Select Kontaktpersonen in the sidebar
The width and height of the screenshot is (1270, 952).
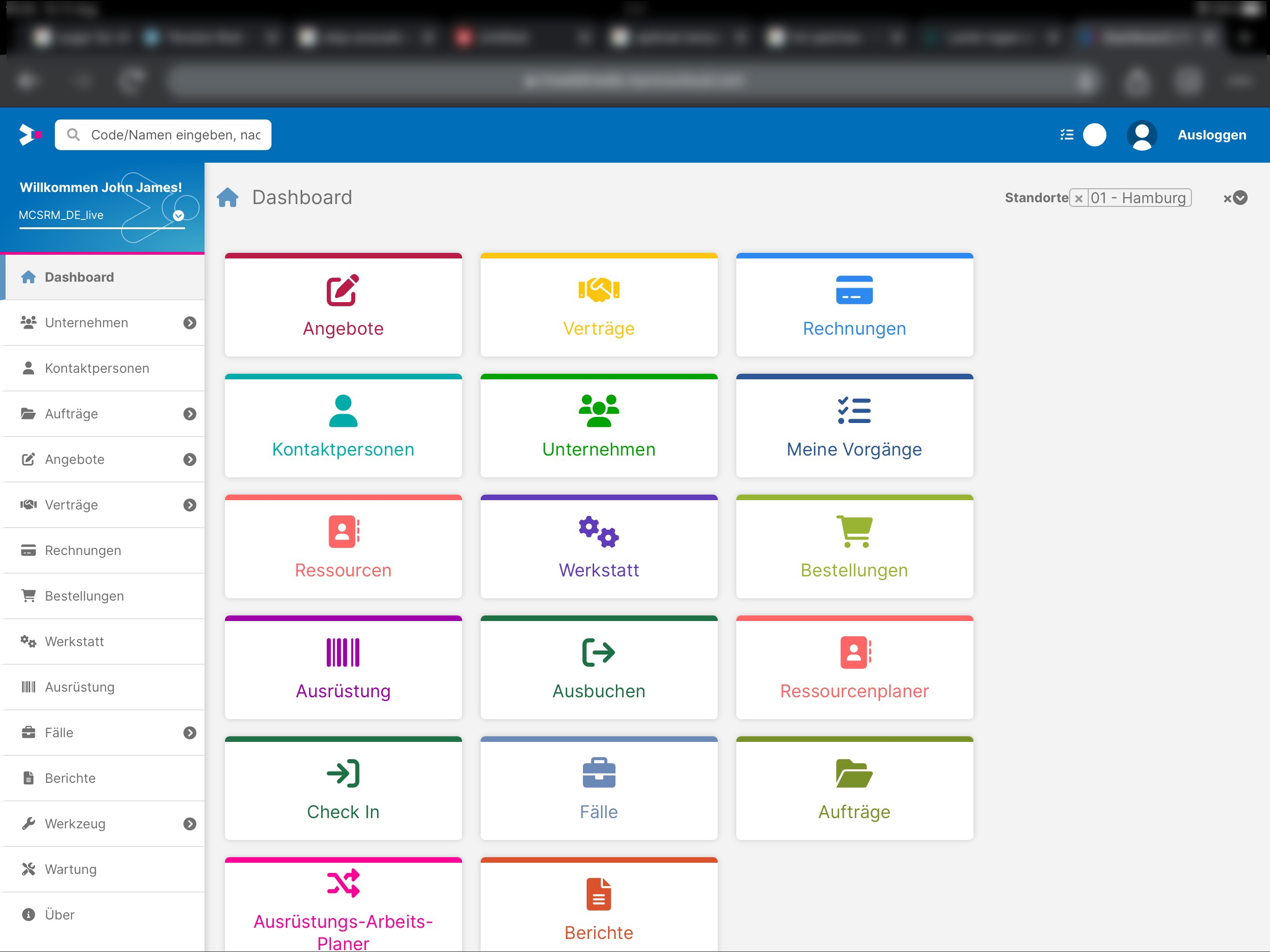click(97, 368)
